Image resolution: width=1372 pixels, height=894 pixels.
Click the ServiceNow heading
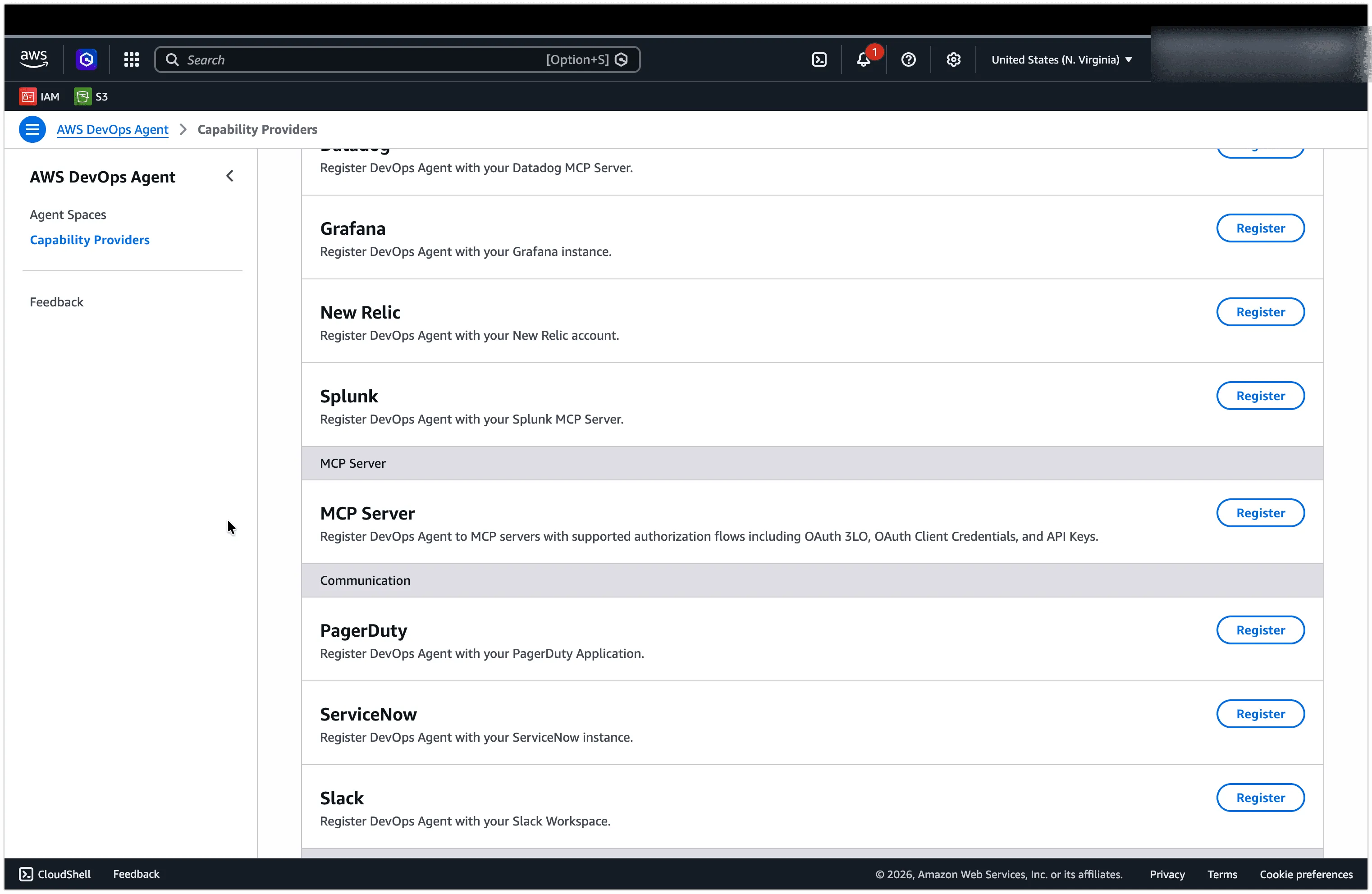pyautogui.click(x=368, y=714)
